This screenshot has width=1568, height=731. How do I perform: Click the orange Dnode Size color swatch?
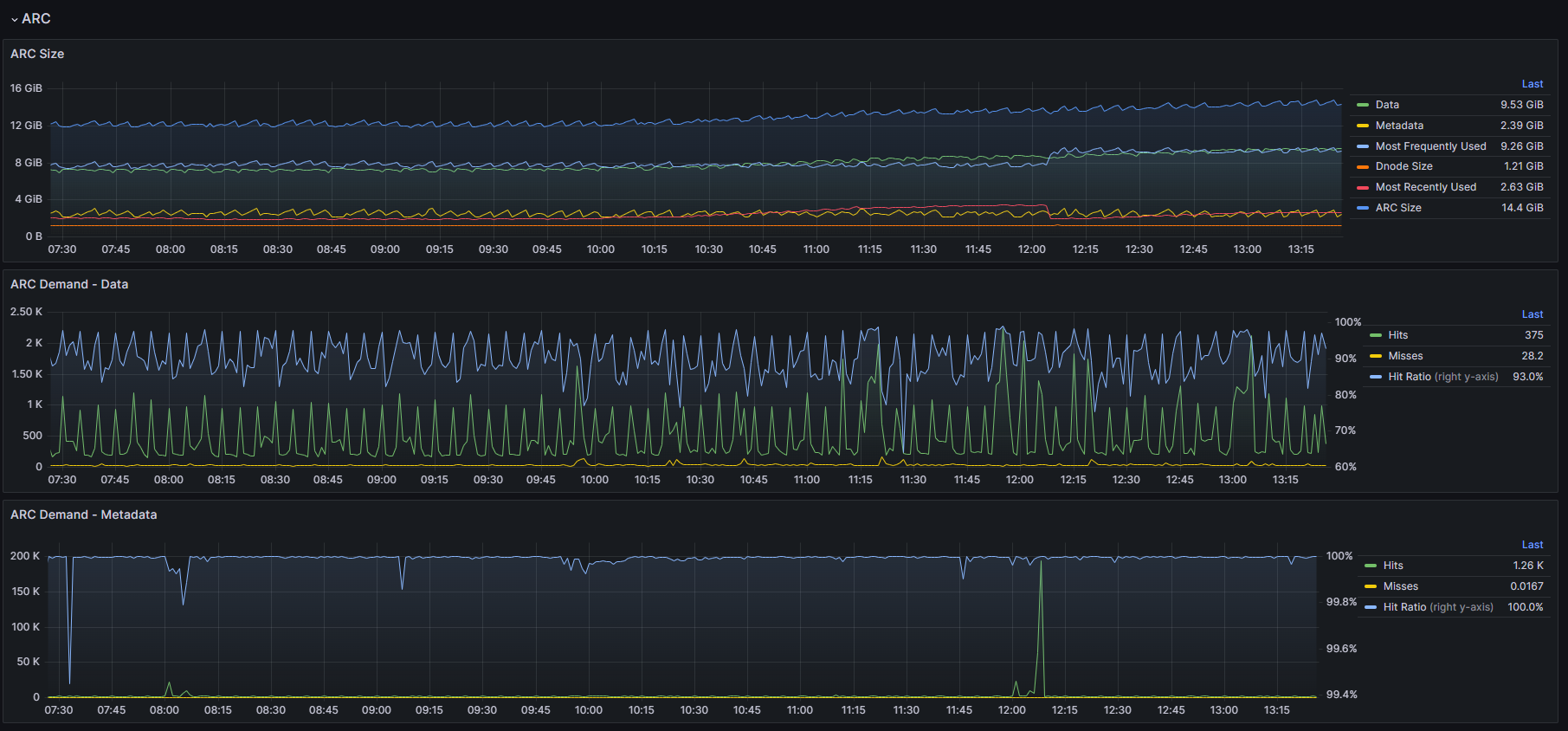(1363, 166)
